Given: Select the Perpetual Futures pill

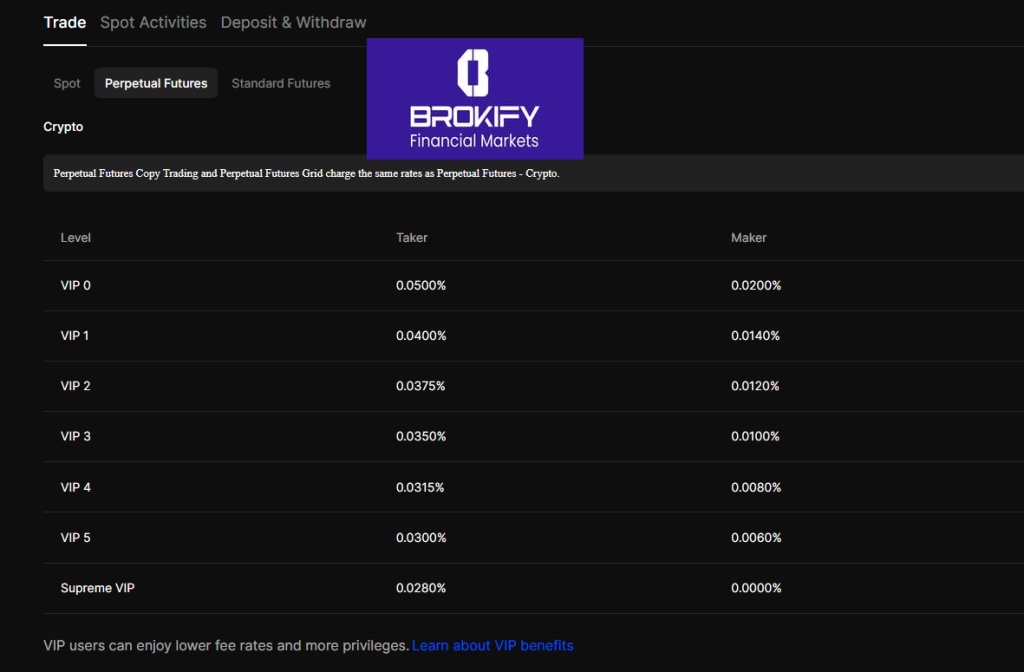Looking at the screenshot, I should [x=156, y=83].
